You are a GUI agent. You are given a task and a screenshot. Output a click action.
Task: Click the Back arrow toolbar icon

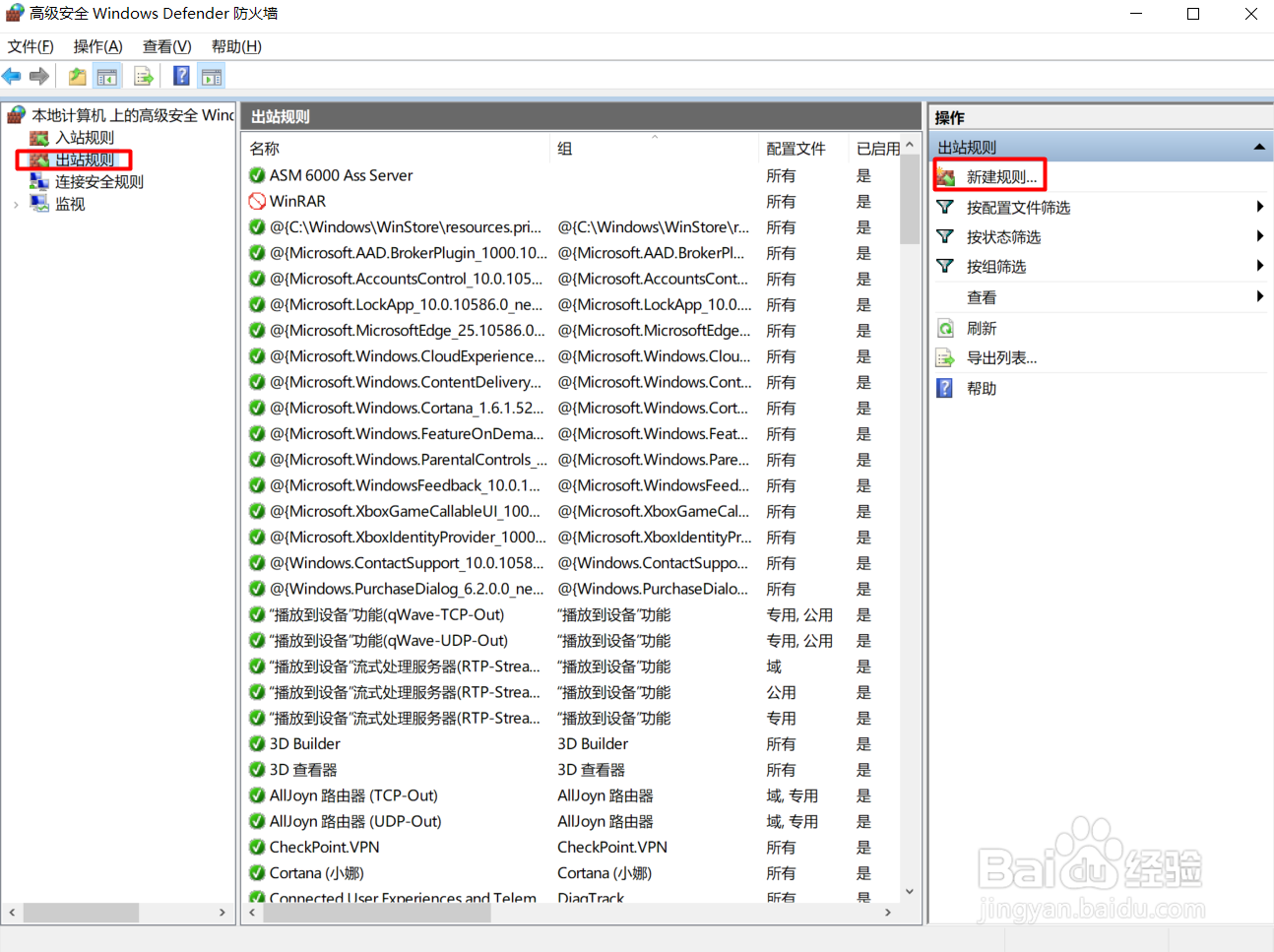[12, 76]
